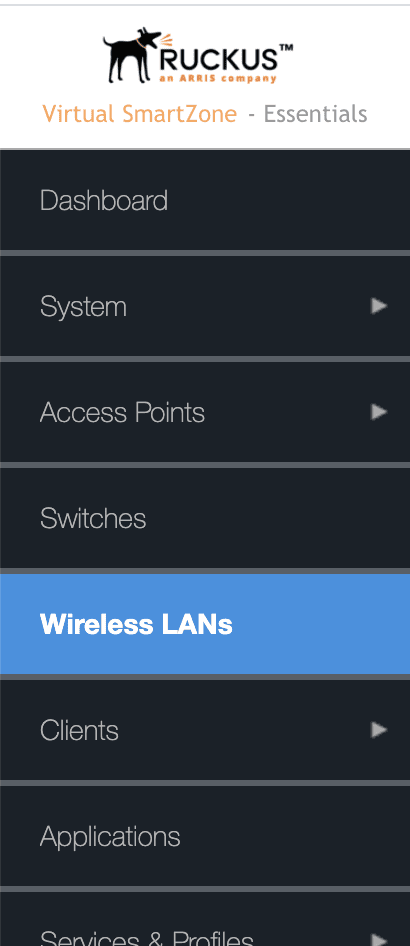This screenshot has width=410, height=946.
Task: Expand the Access Points submenu arrow
Action: (x=379, y=412)
